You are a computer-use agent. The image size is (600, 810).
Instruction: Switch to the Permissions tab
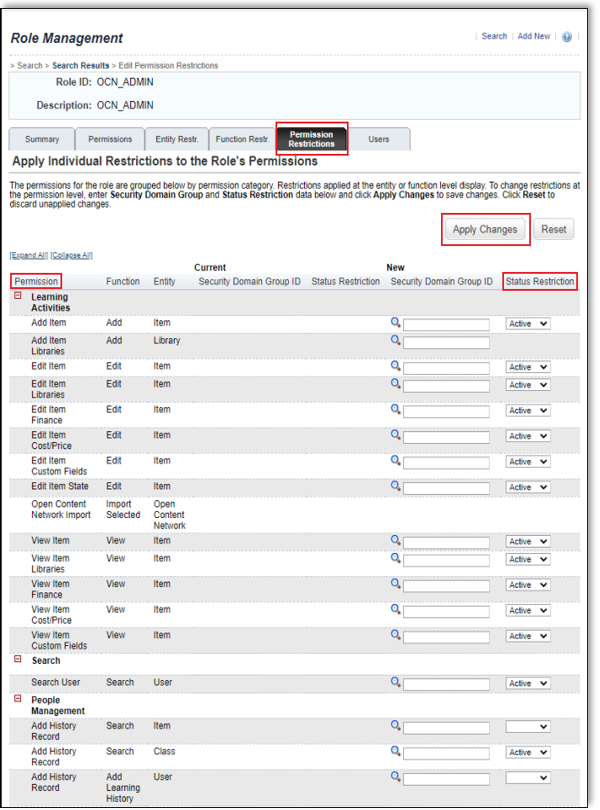(x=109, y=140)
